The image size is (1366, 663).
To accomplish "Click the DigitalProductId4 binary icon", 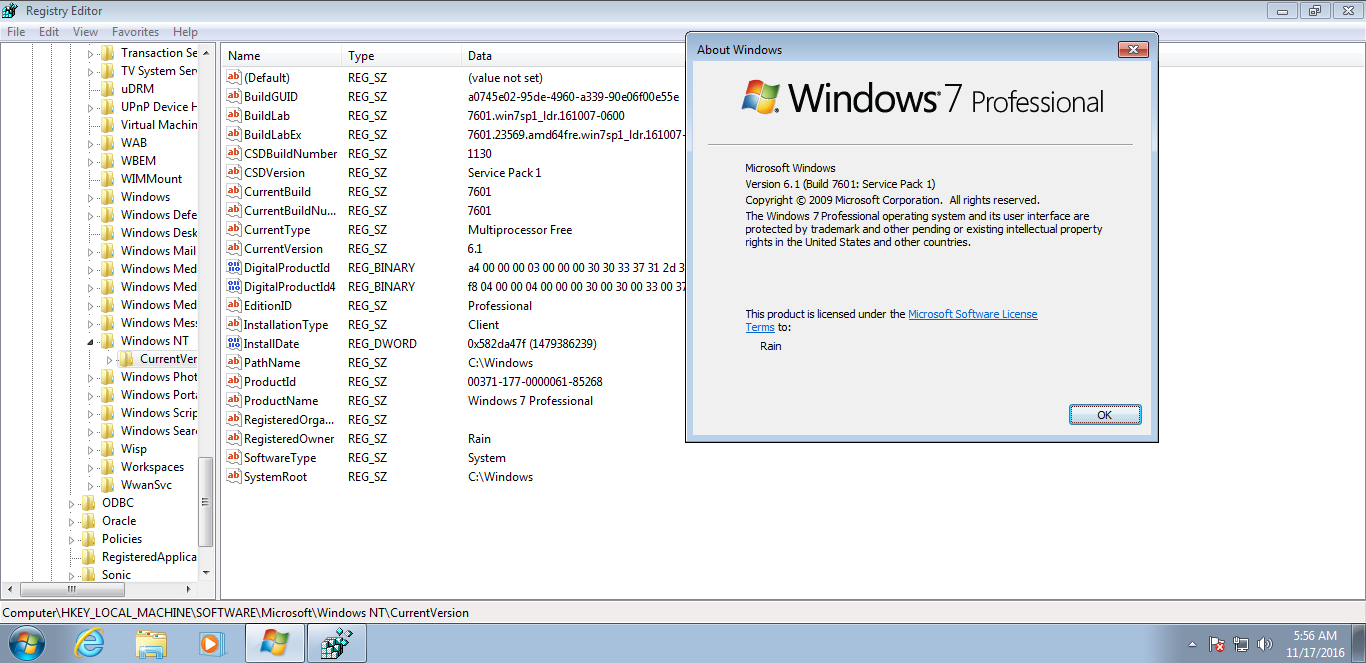I will click(x=234, y=287).
